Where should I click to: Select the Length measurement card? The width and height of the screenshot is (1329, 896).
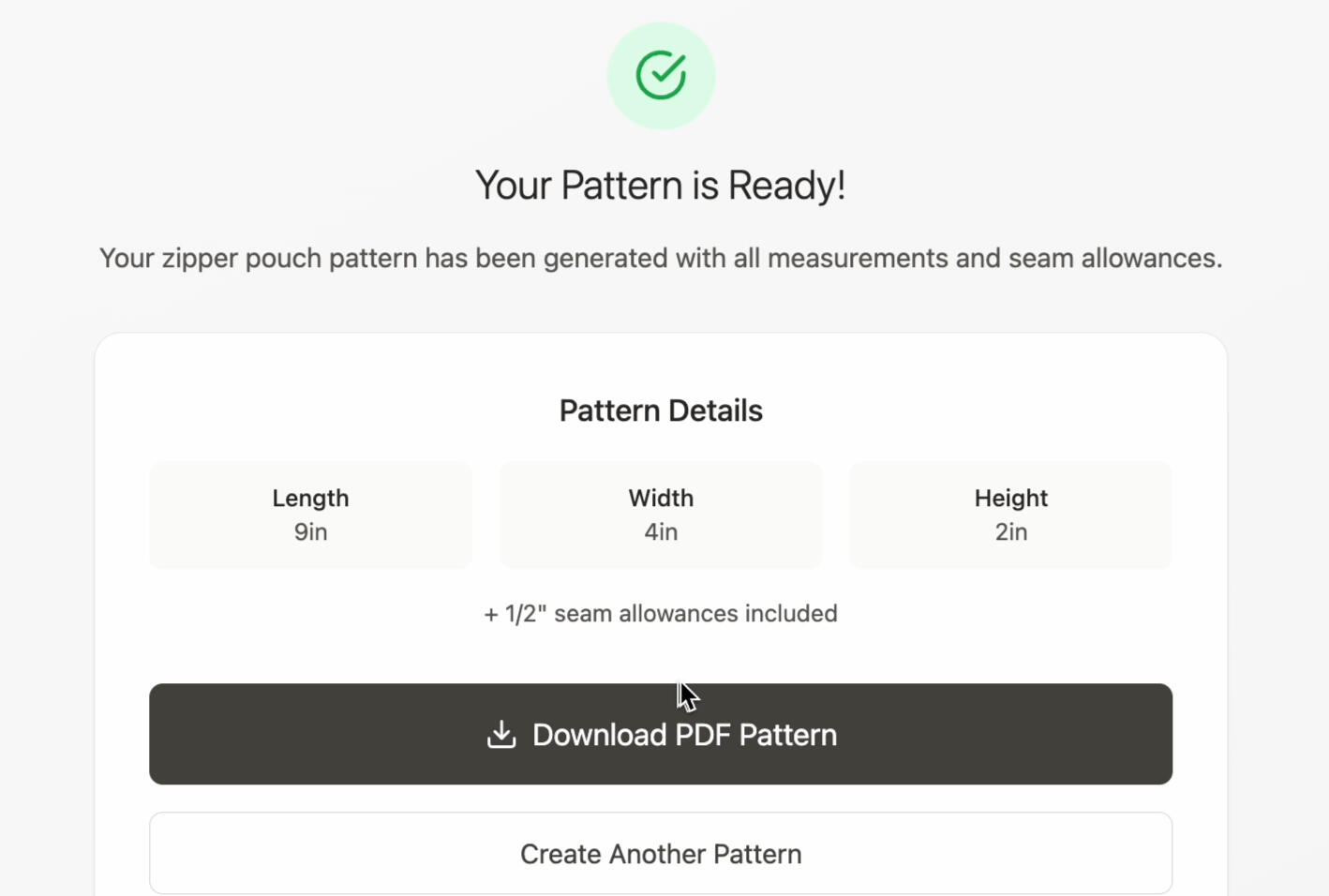click(310, 515)
